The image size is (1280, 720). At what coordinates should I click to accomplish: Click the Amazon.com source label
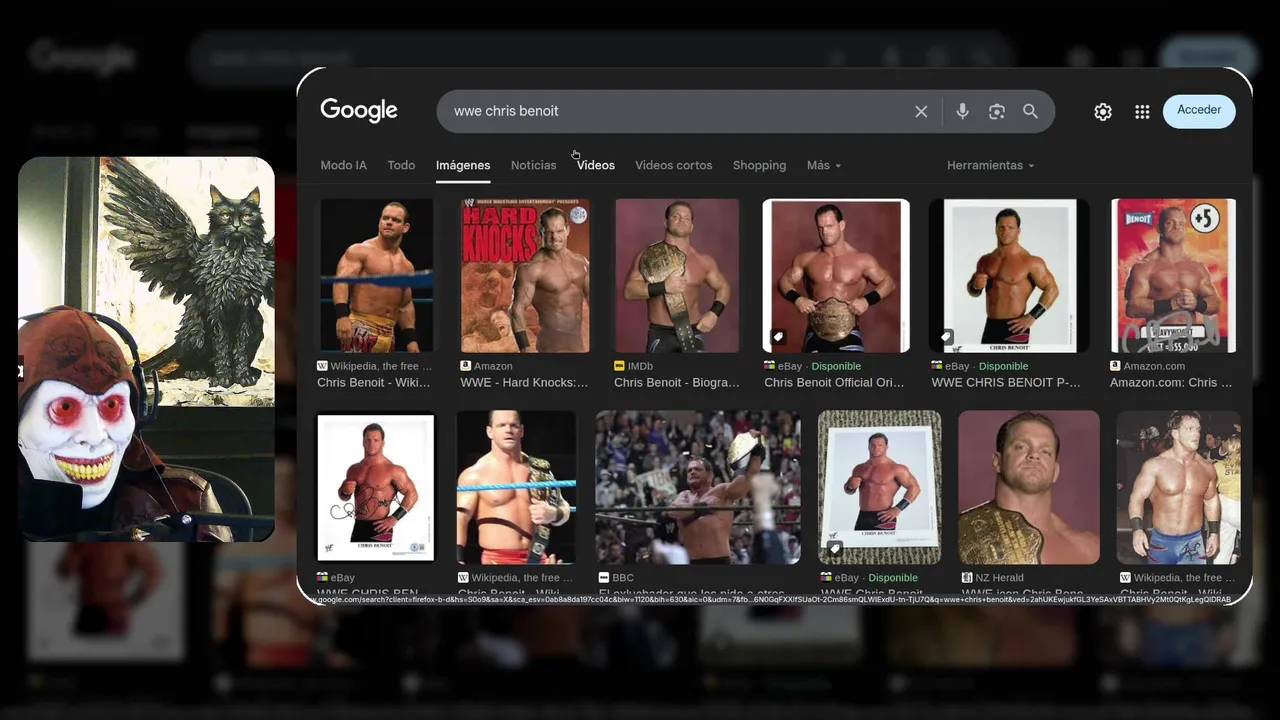point(1154,366)
